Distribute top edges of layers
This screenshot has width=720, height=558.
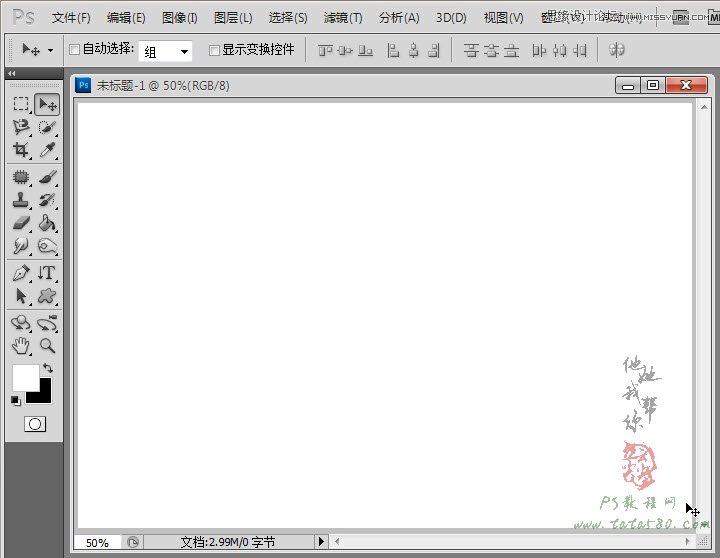471,50
